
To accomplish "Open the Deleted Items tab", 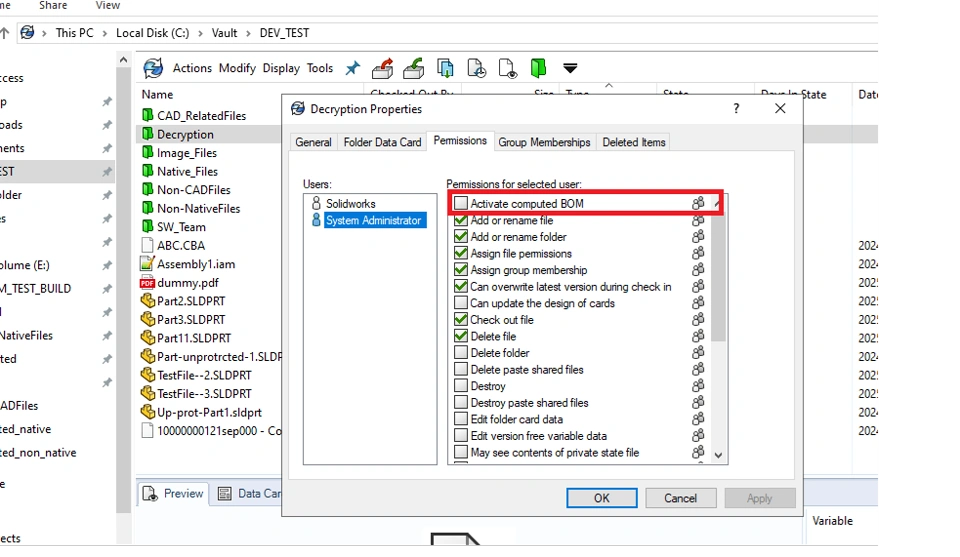I will (634, 142).
